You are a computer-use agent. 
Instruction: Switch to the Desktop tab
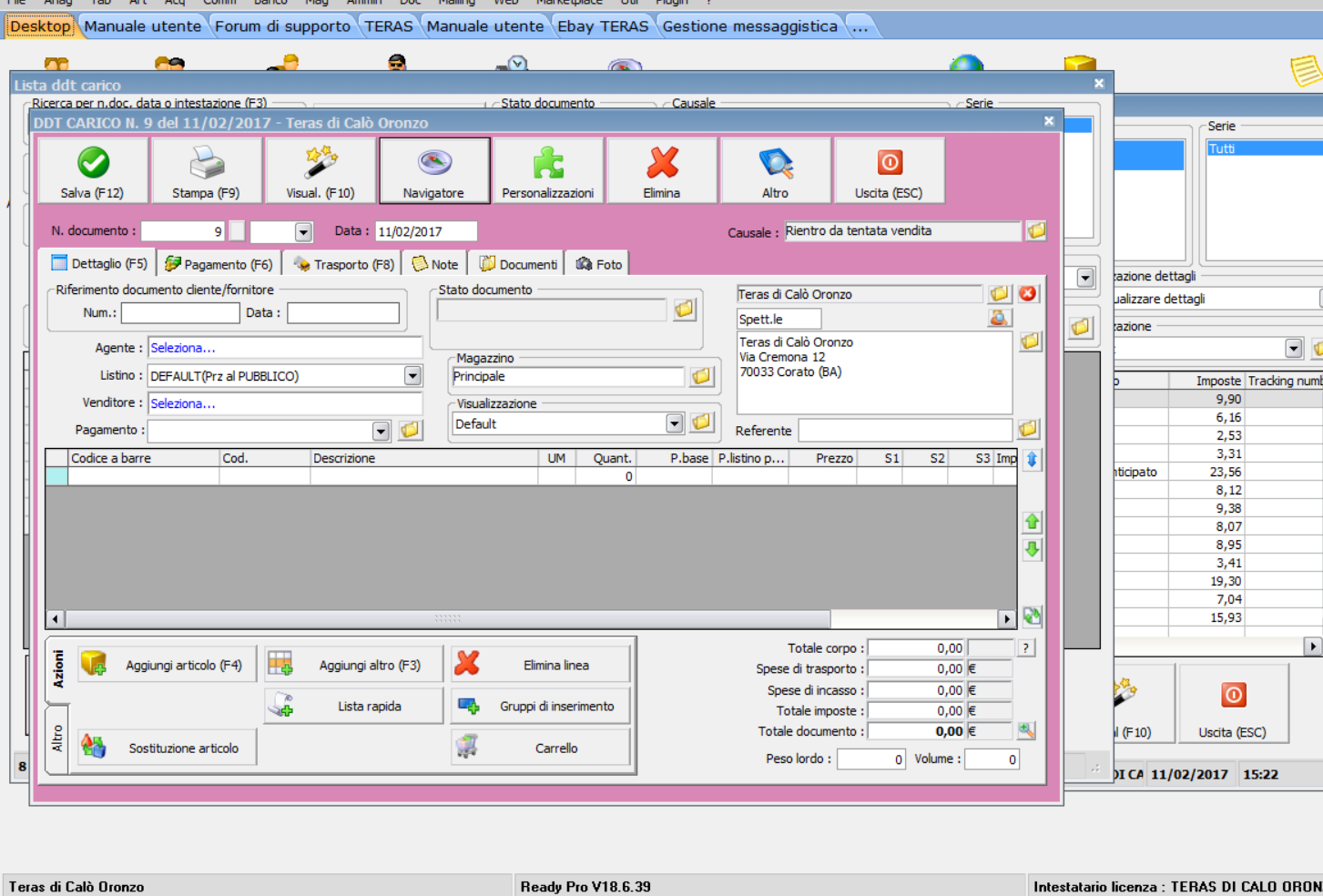coord(40,26)
